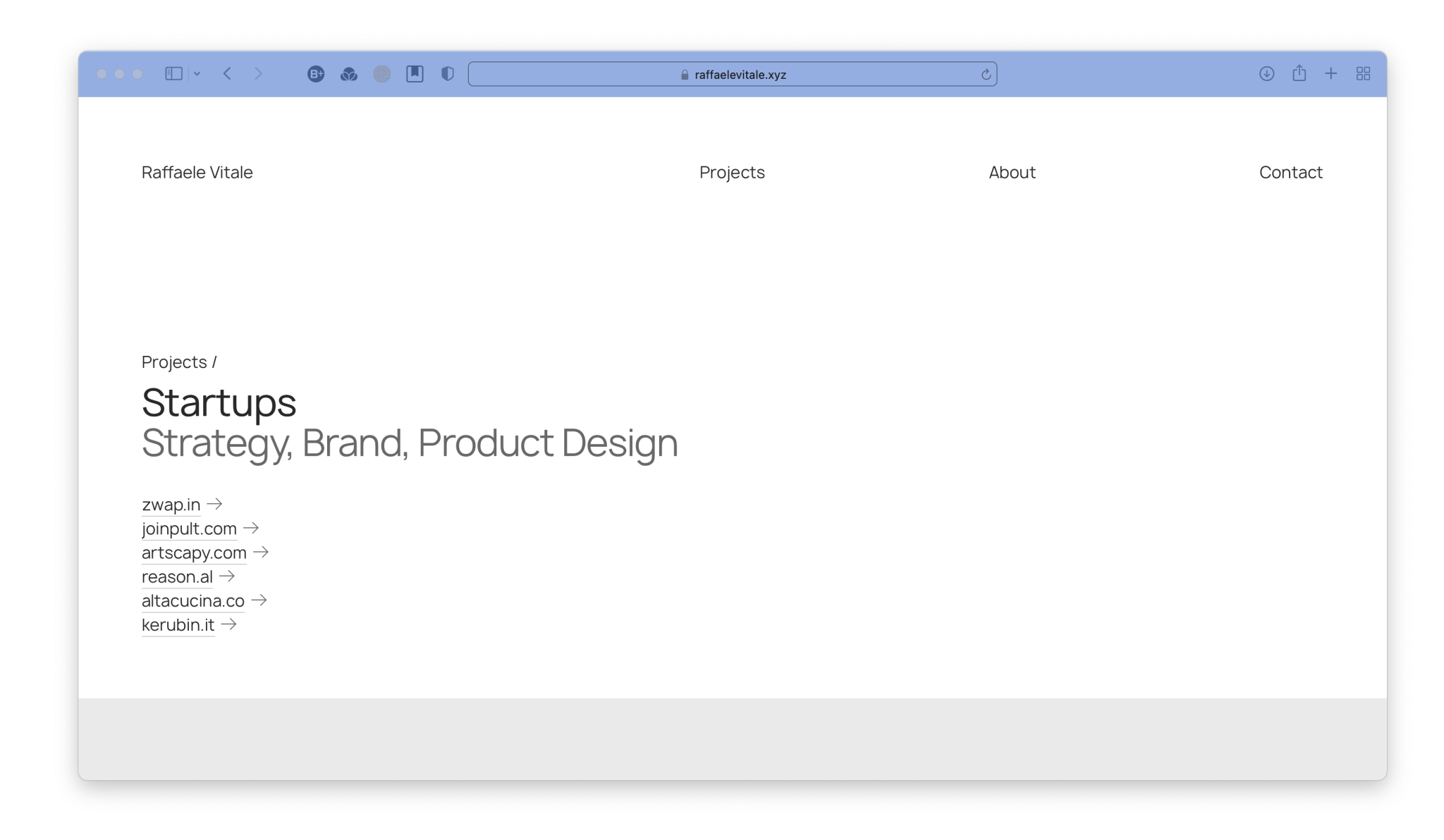Go back with the left arrow
Screen dimensions: 1444x840
pos(227,74)
